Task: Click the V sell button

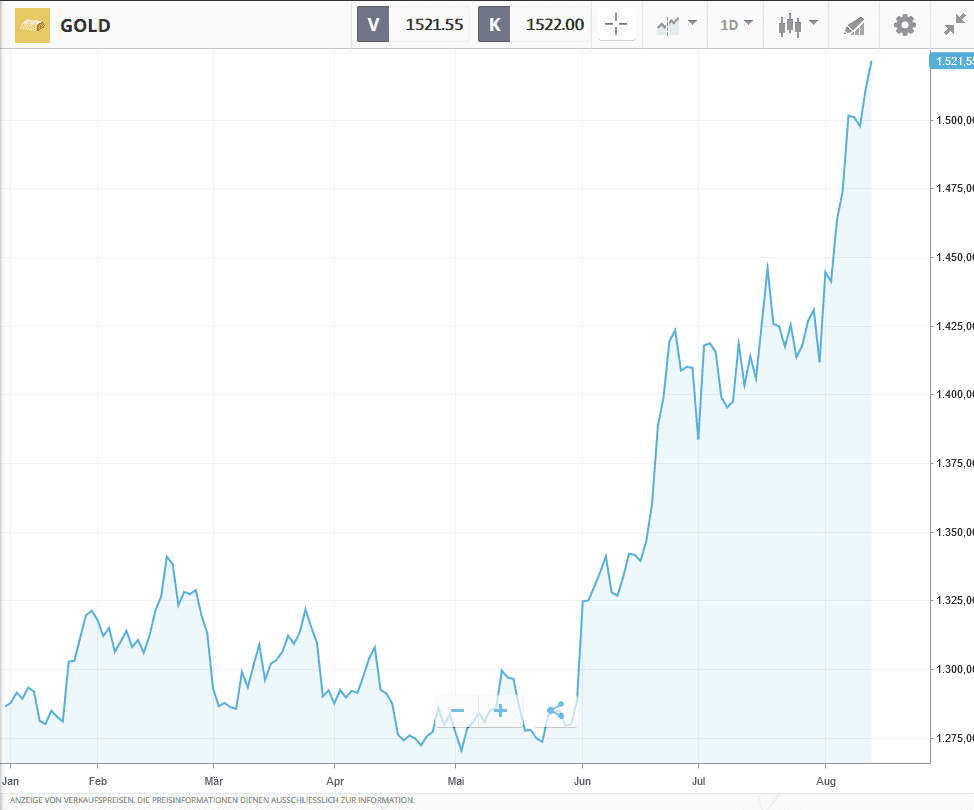Action: point(373,25)
